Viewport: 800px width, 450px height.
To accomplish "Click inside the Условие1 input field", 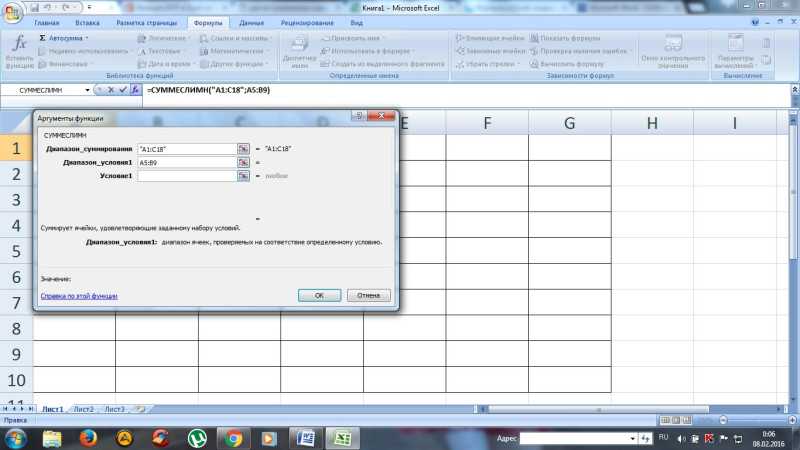I will pyautogui.click(x=187, y=176).
